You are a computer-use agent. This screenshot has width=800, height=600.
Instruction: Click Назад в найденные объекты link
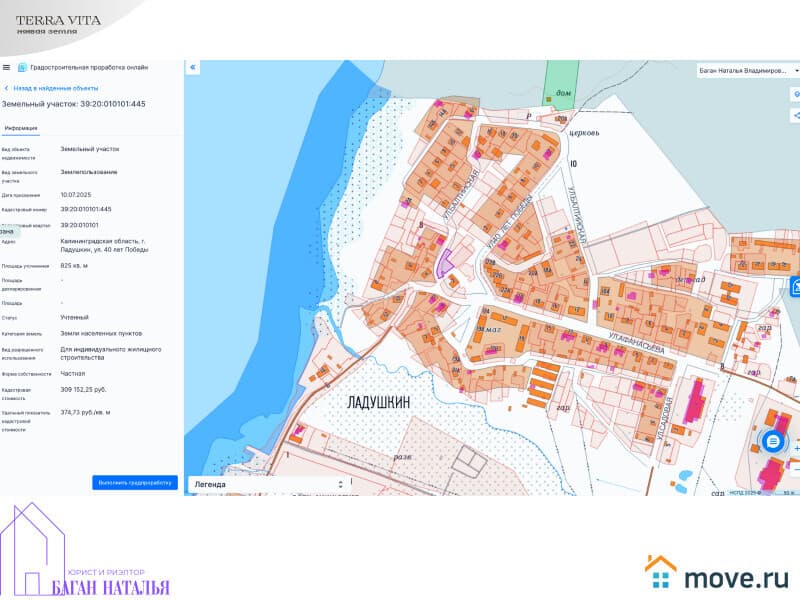coord(56,88)
